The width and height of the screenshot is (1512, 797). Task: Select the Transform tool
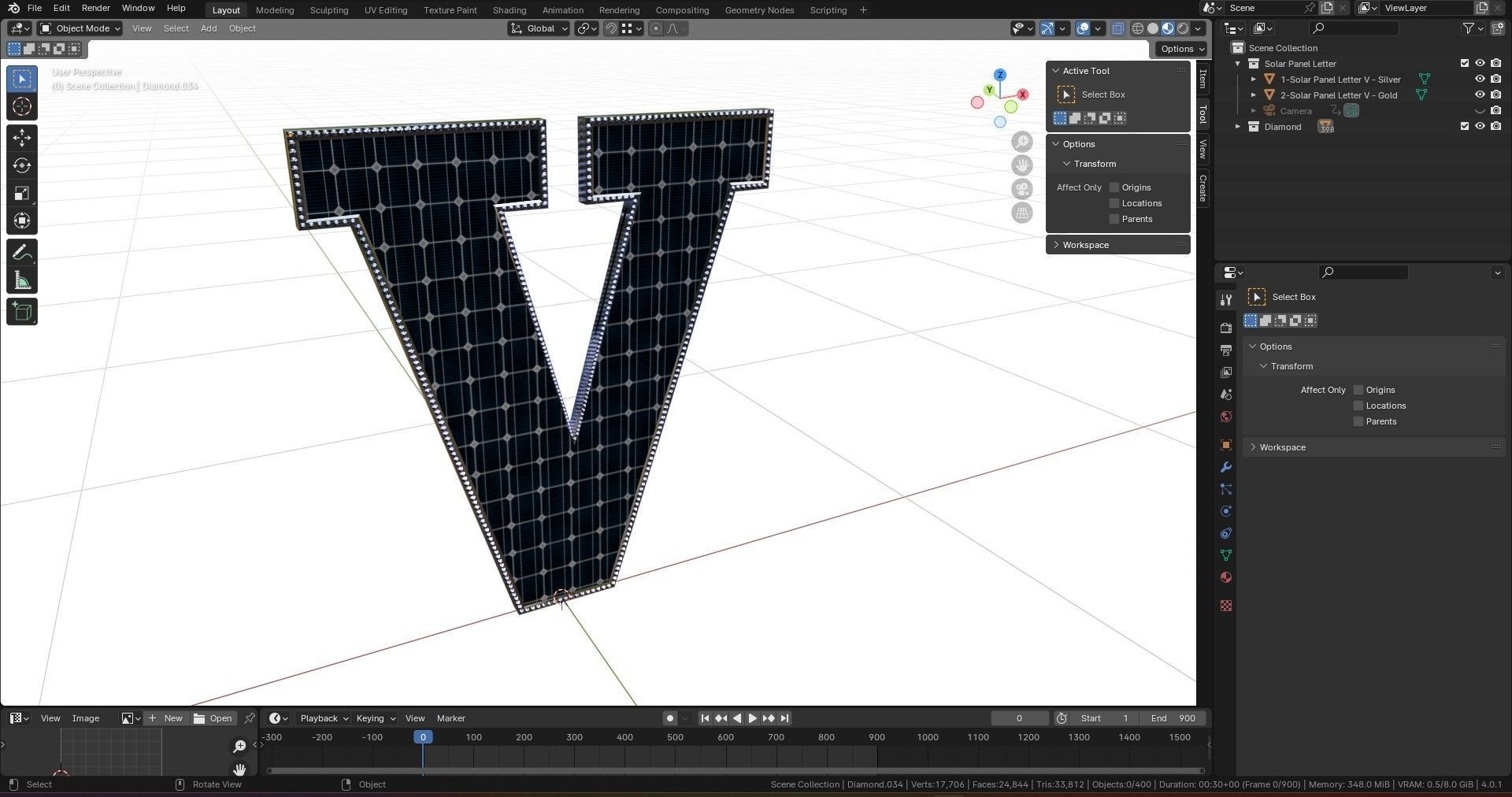tap(22, 221)
